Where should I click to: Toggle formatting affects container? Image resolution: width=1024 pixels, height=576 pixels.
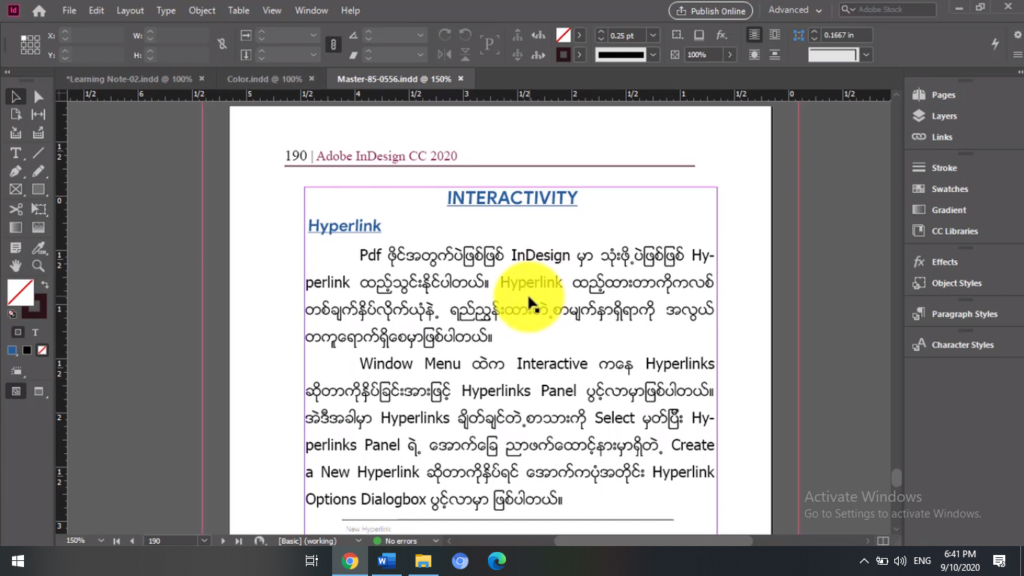pyautogui.click(x=18, y=332)
